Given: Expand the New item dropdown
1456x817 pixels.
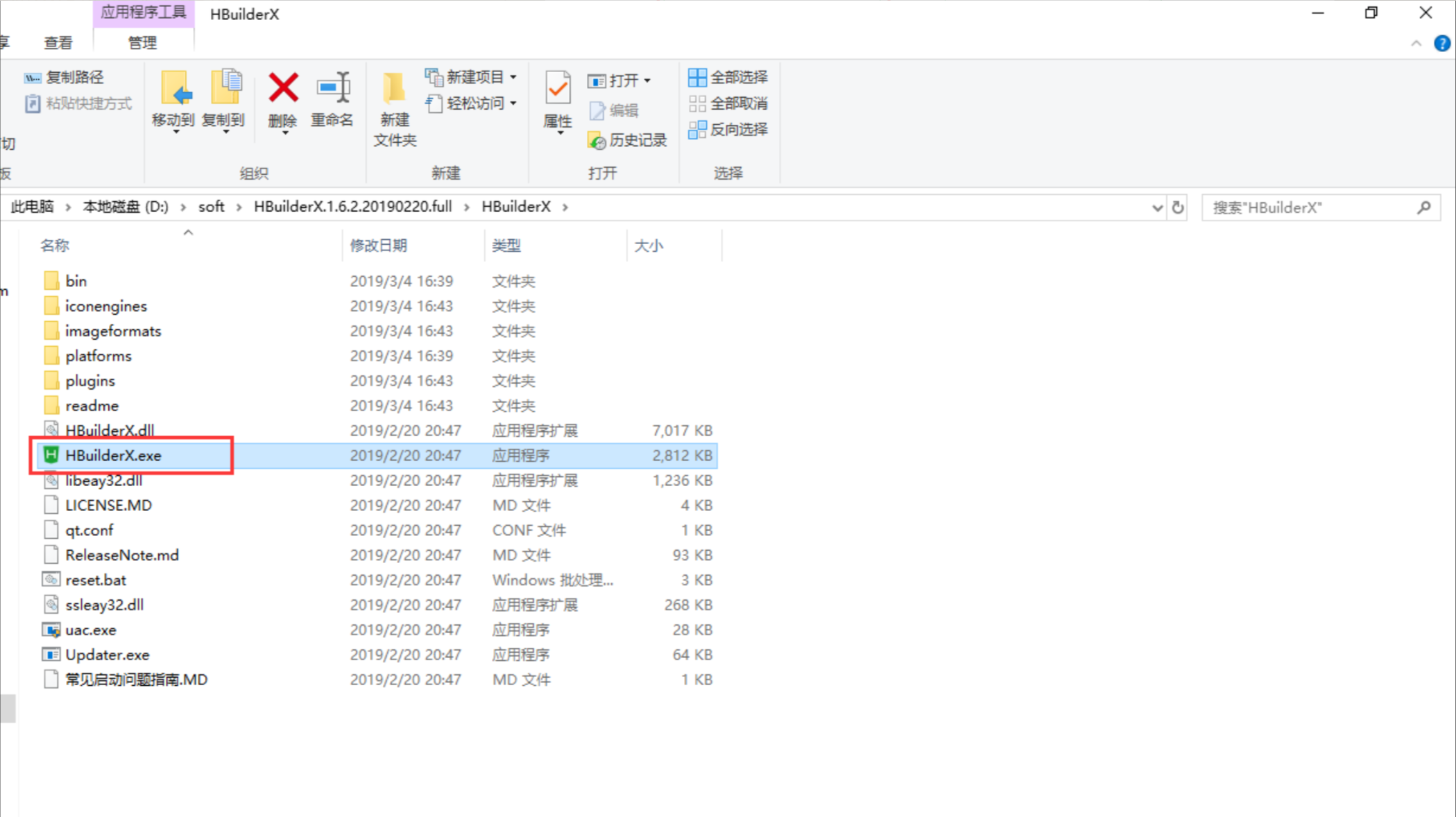Looking at the screenshot, I should pyautogui.click(x=473, y=77).
